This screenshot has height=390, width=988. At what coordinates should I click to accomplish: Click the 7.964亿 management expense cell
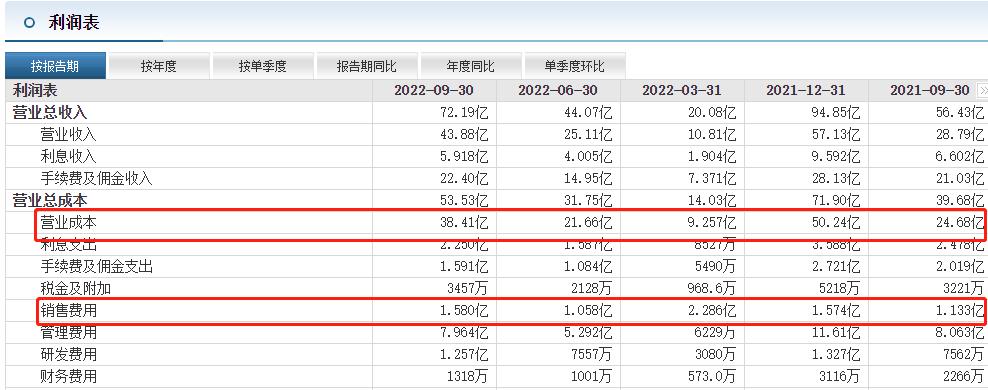(x=463, y=333)
